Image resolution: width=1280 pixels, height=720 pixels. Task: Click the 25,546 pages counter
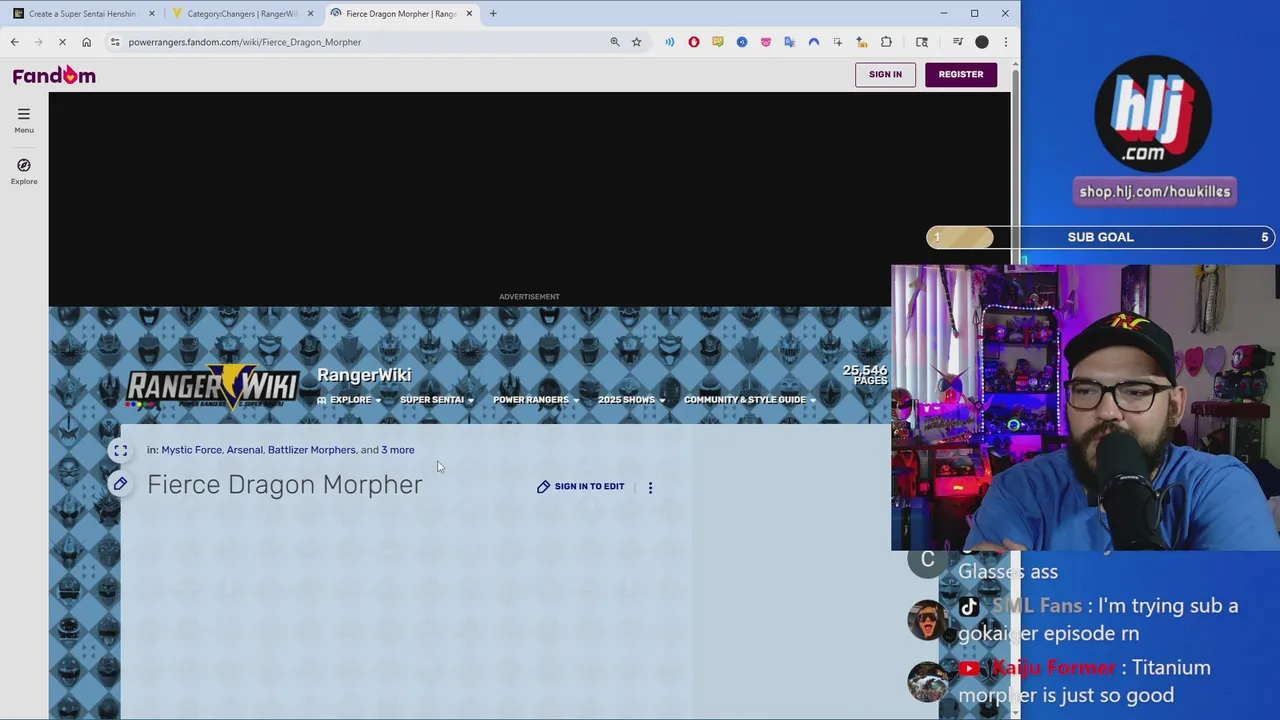(865, 375)
